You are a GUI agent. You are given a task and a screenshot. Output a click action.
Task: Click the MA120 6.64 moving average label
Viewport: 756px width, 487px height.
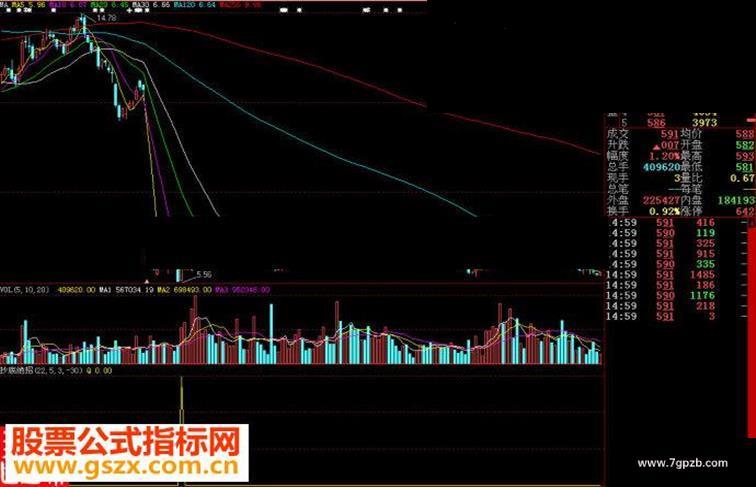(194, 5)
